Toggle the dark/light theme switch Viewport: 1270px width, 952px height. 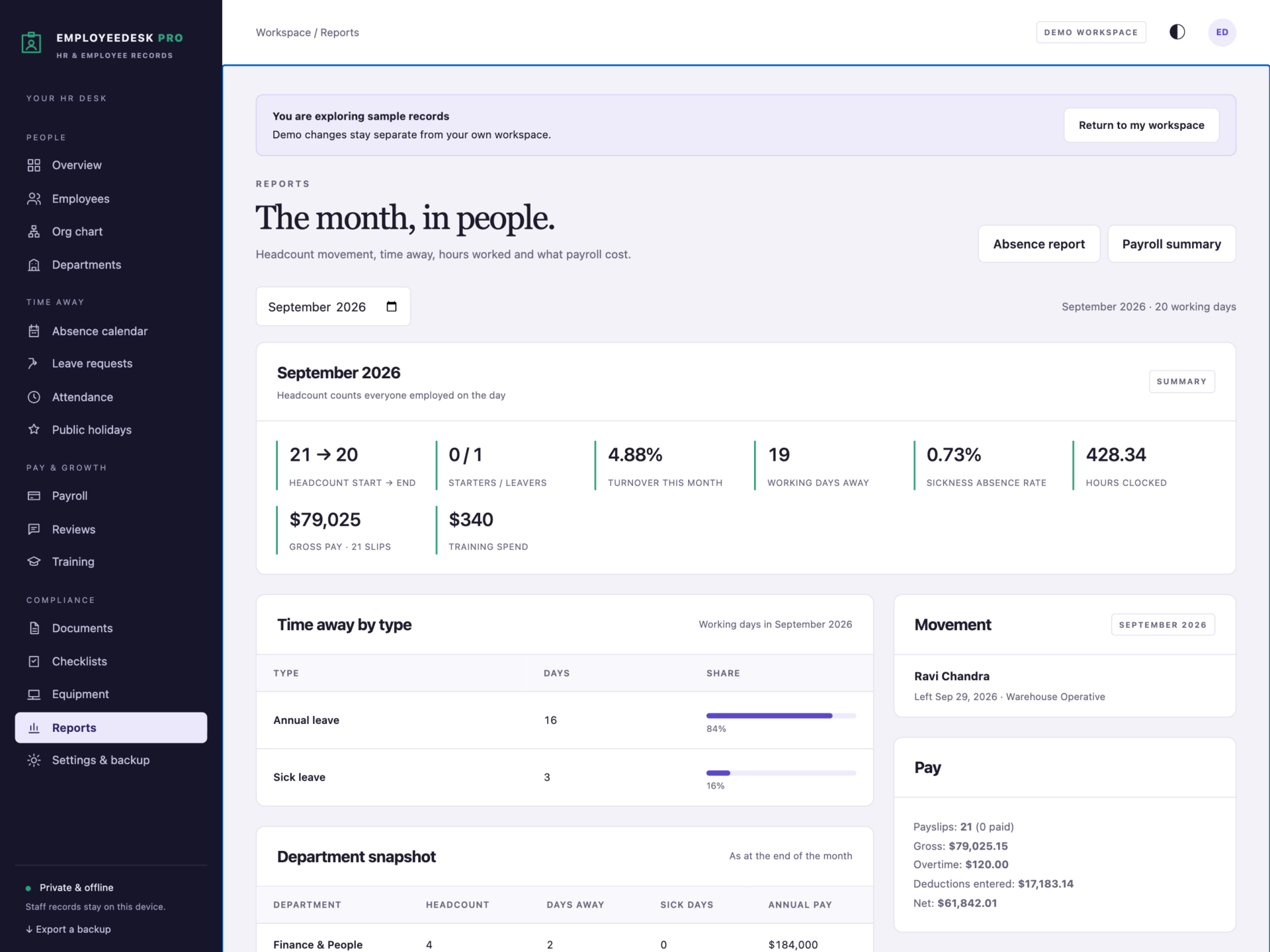click(1177, 32)
